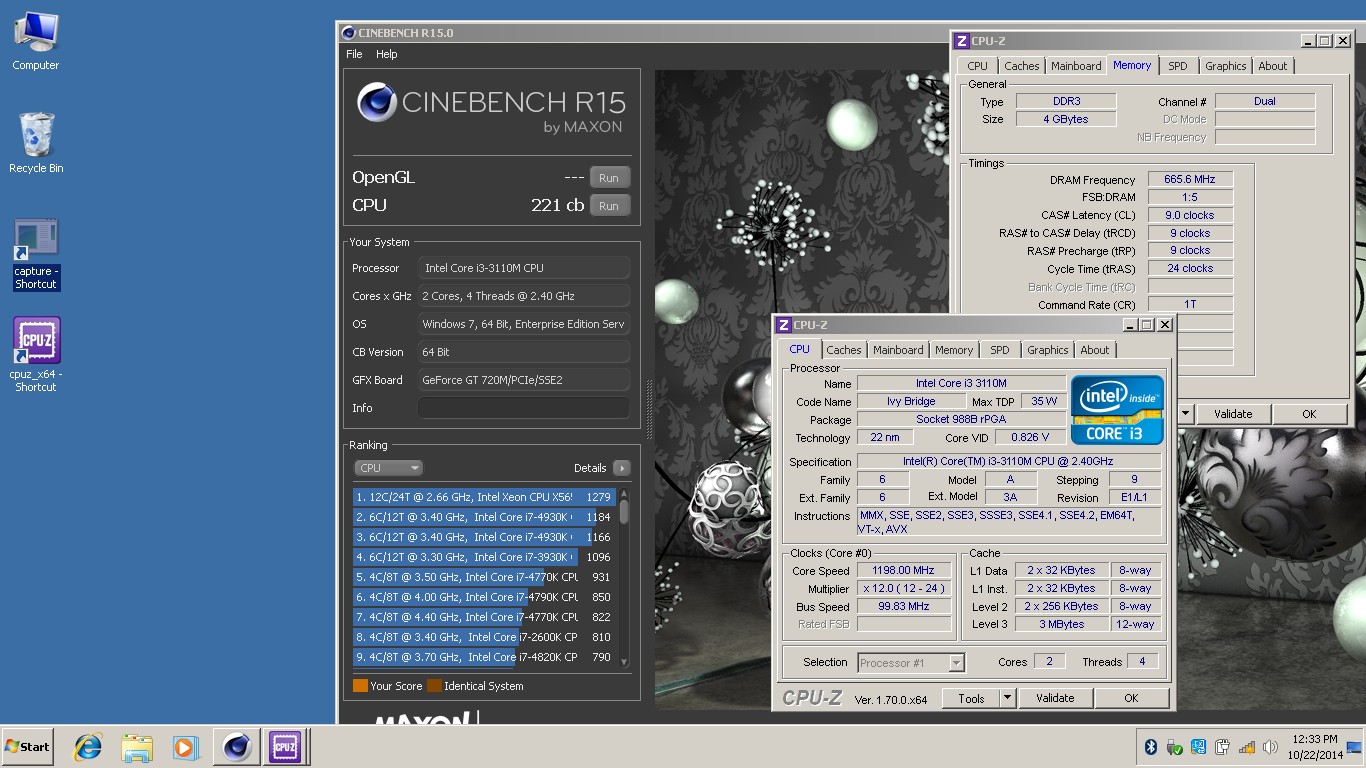Screen dimensions: 1366x768
Task: Open the Processor #1 selection dropdown
Action: coord(911,662)
